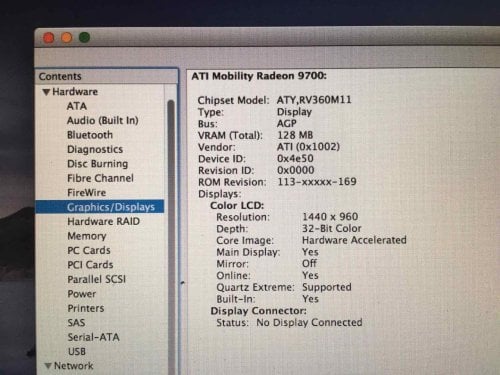Select ATA in the Hardware list

pos(77,106)
